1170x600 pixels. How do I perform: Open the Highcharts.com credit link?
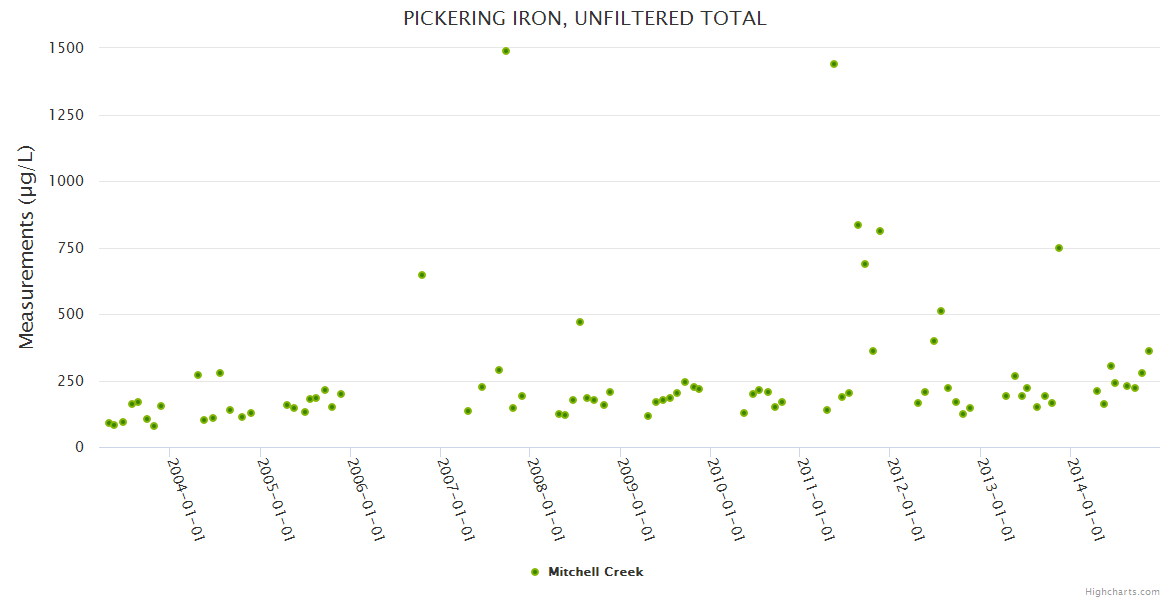(x=1122, y=592)
